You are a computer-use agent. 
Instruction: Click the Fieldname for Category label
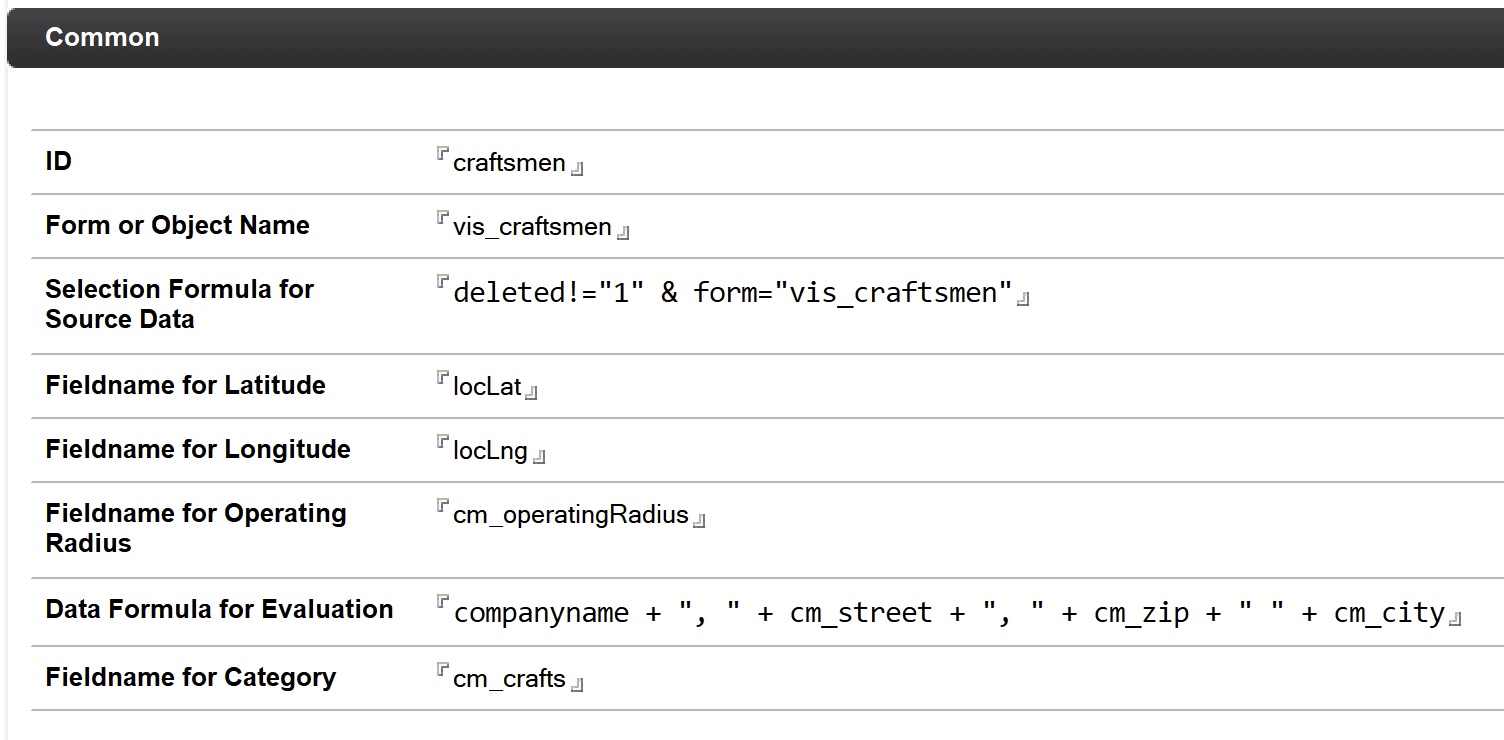(190, 678)
